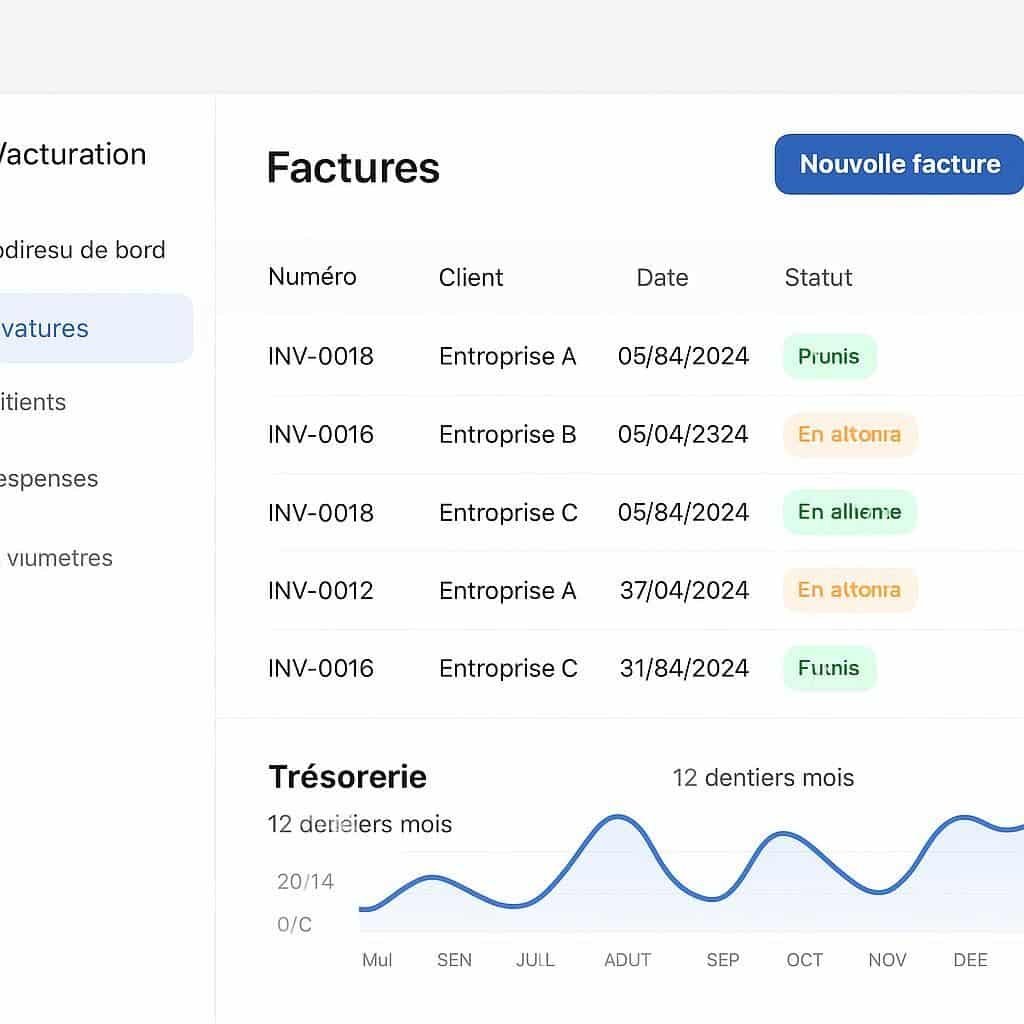
Task: Open the 'viumetres' sidebar item
Action: (61, 558)
